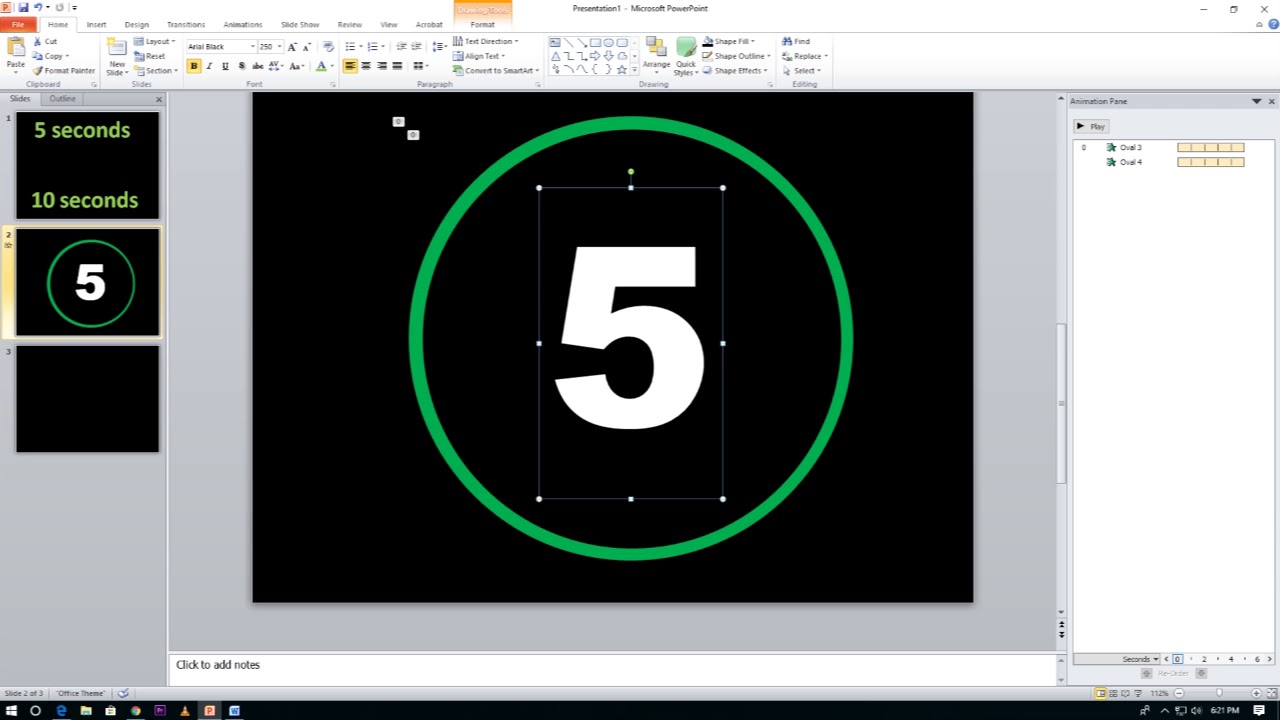Click Convert to SmartArt

pos(495,71)
